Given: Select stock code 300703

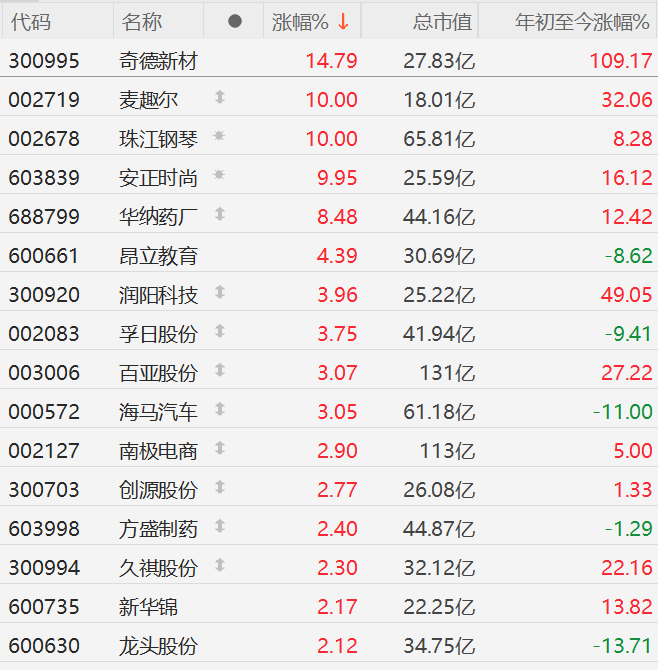Looking at the screenshot, I should 44,490.
